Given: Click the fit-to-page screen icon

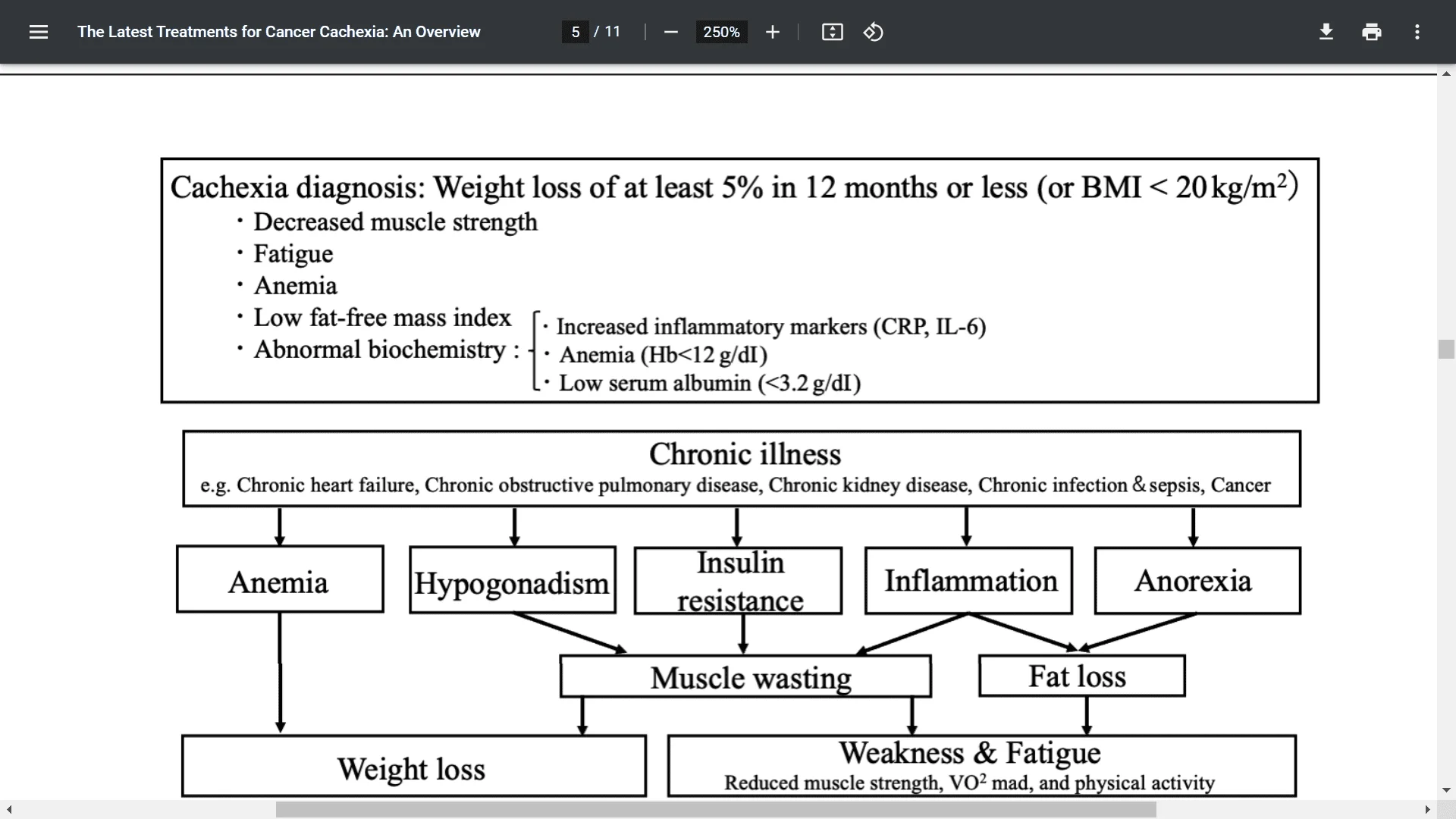Looking at the screenshot, I should 832,32.
